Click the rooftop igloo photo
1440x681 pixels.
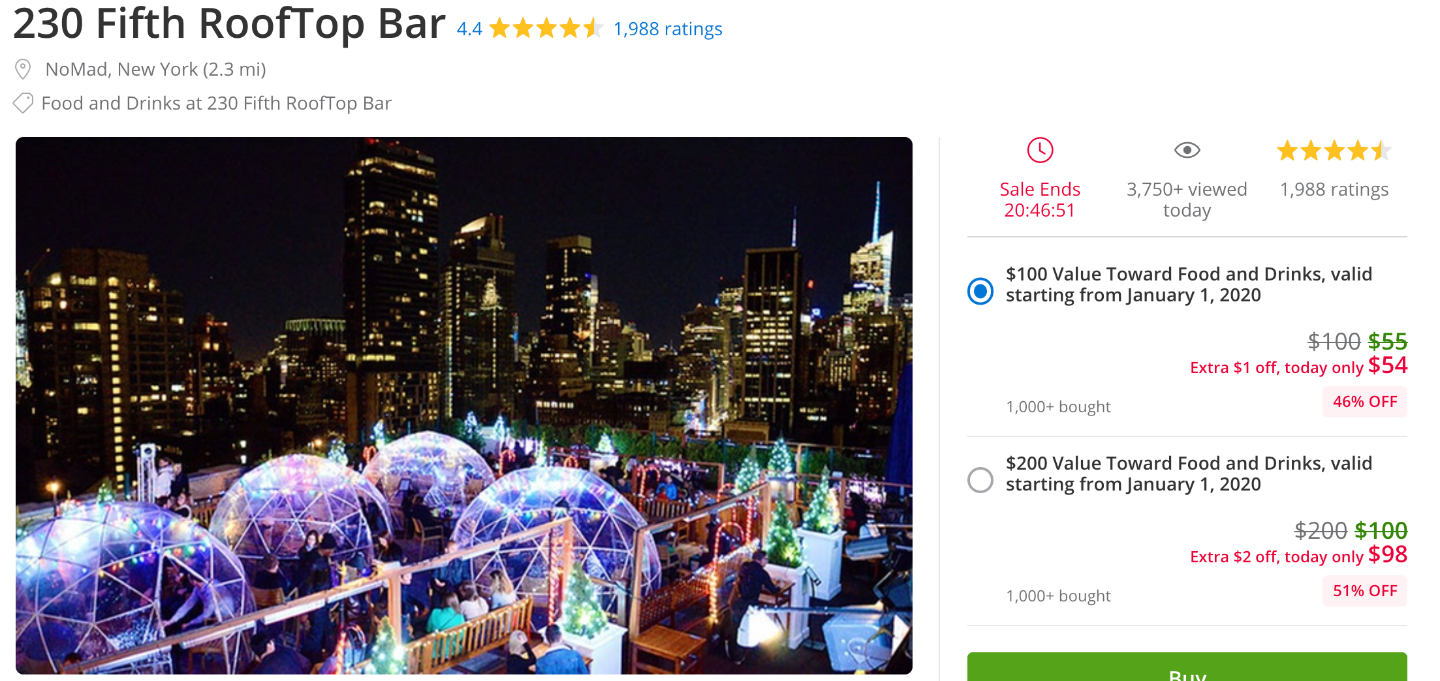point(464,405)
